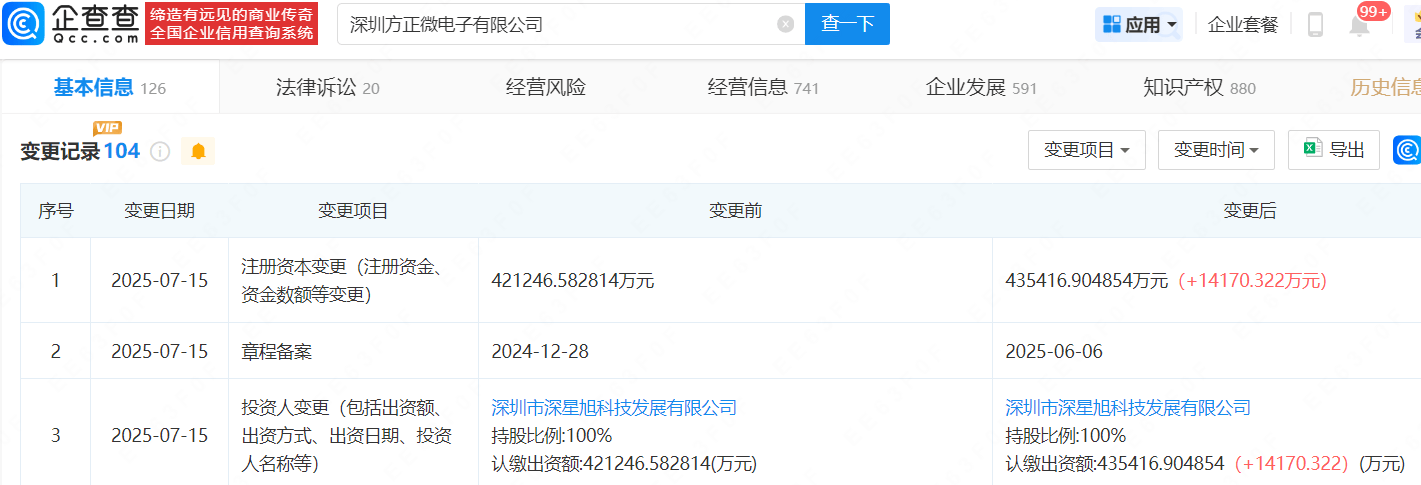The width and height of the screenshot is (1421, 485).
Task: Open 深圳市深星旭科技发展有限公司 link in 变更前 column
Action: point(614,407)
